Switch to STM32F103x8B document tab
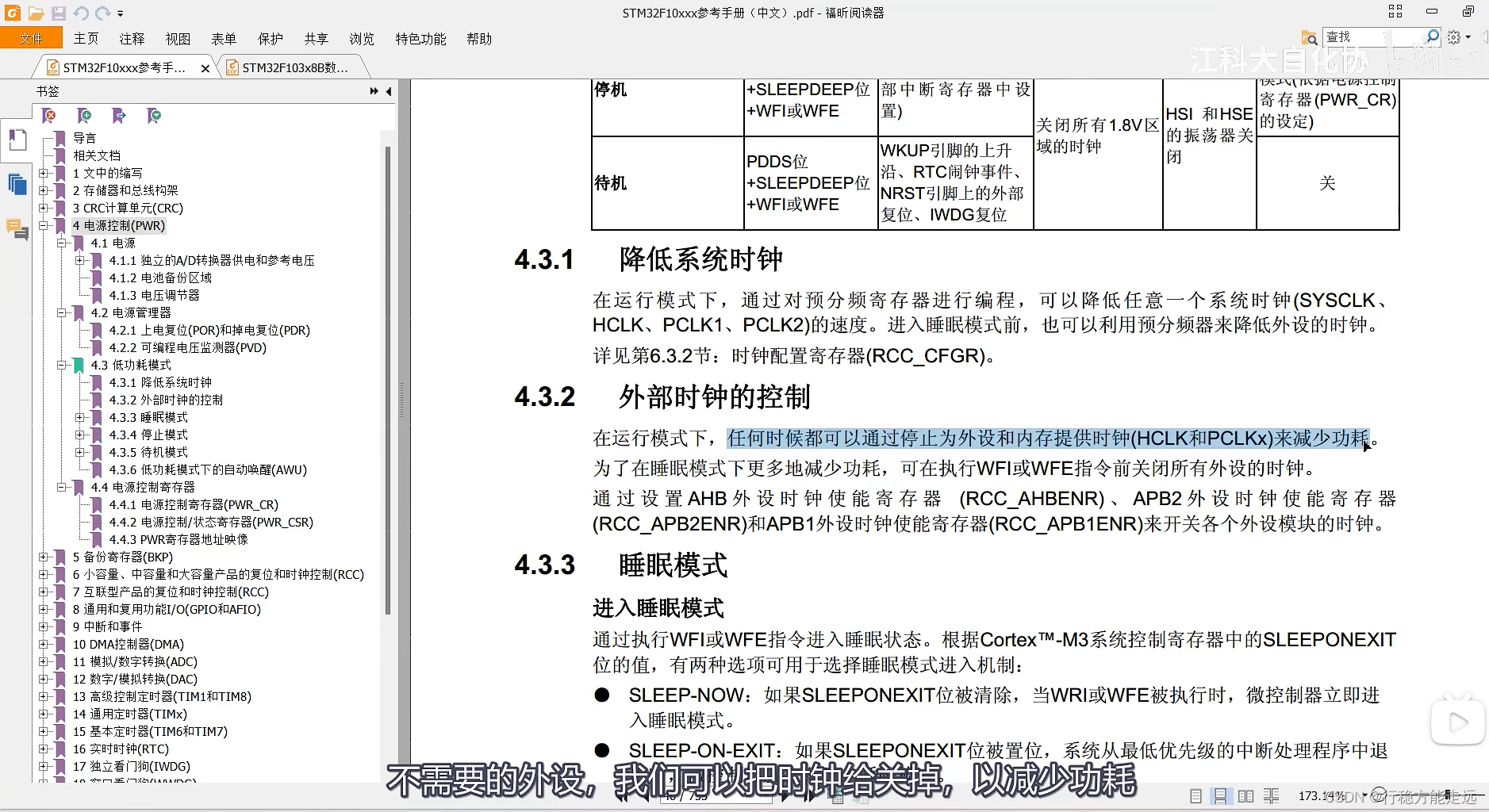 point(294,68)
